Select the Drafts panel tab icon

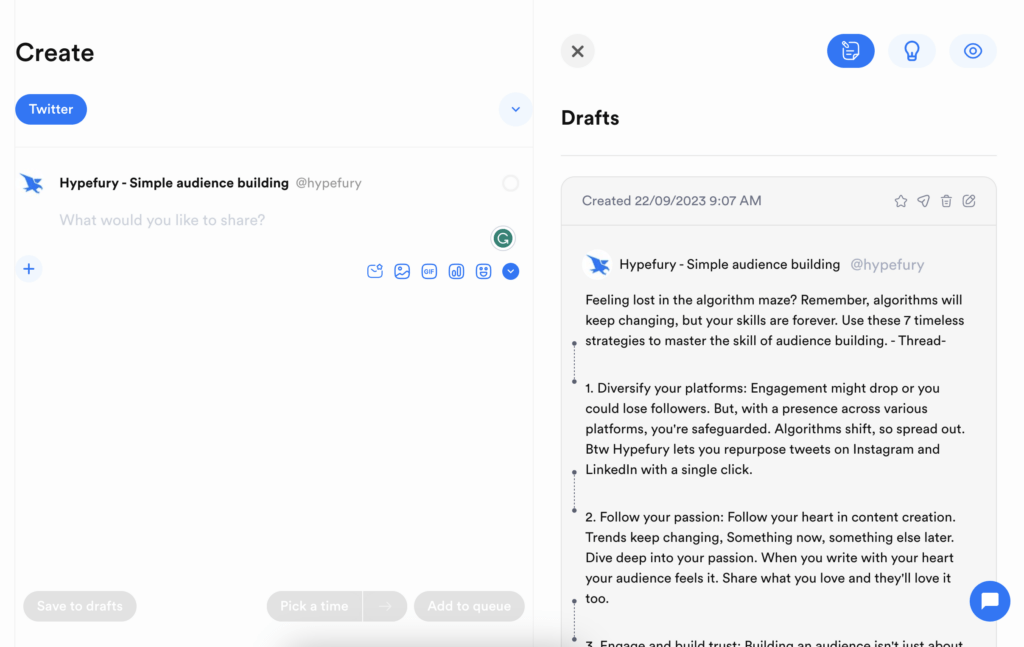[x=851, y=50]
